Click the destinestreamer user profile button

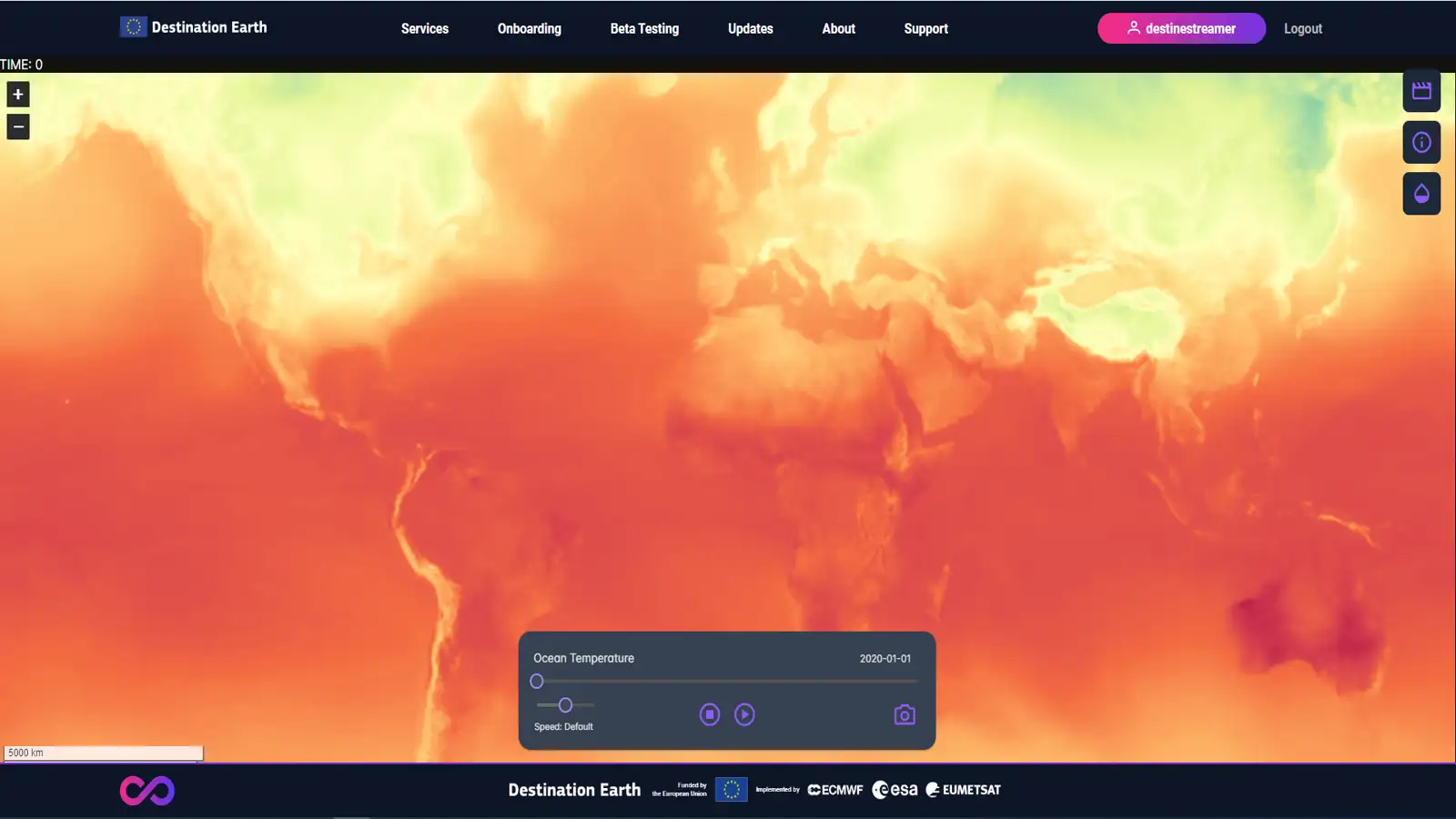pyautogui.click(x=1181, y=29)
